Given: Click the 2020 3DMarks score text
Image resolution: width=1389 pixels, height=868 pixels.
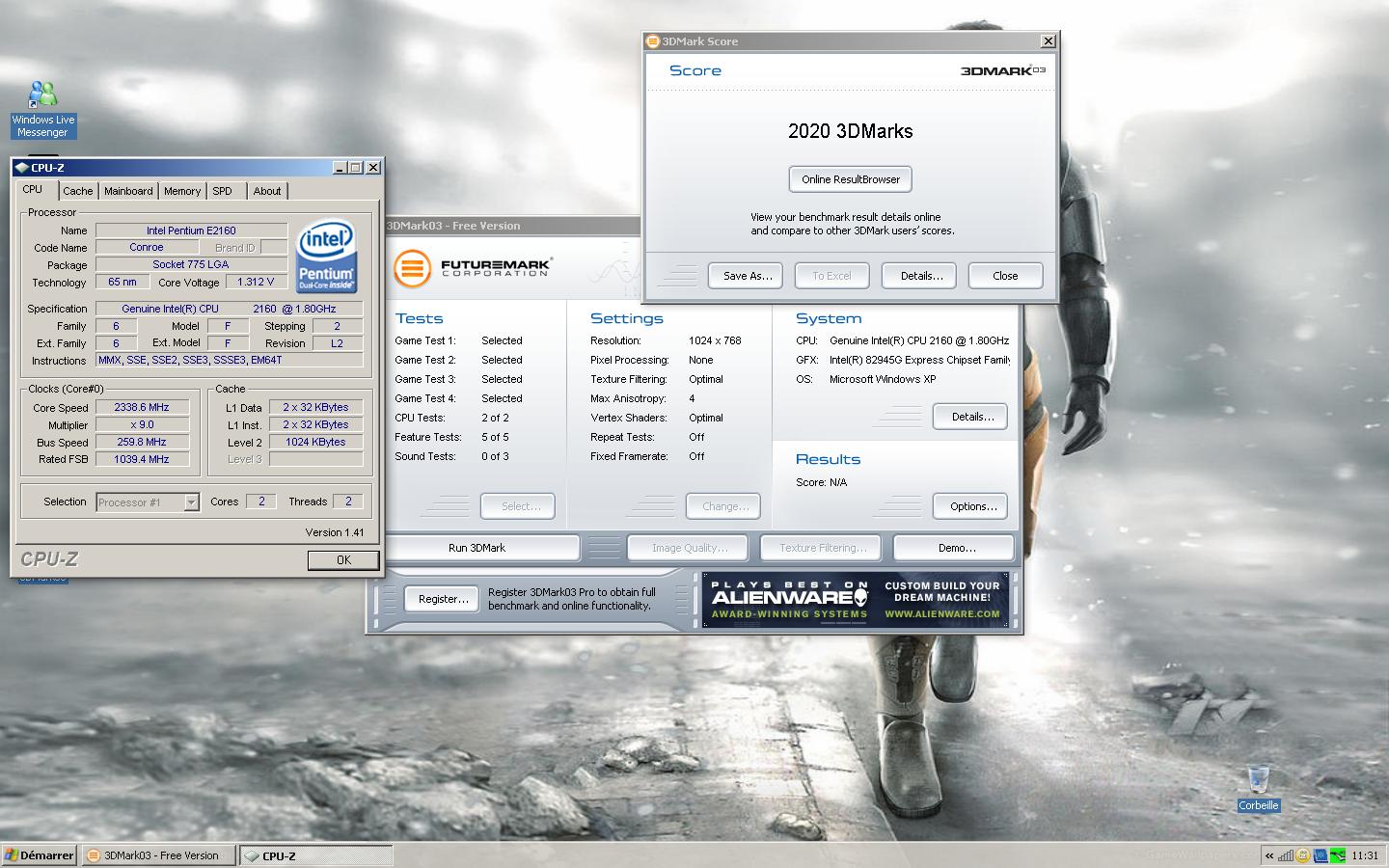Looking at the screenshot, I should point(850,131).
